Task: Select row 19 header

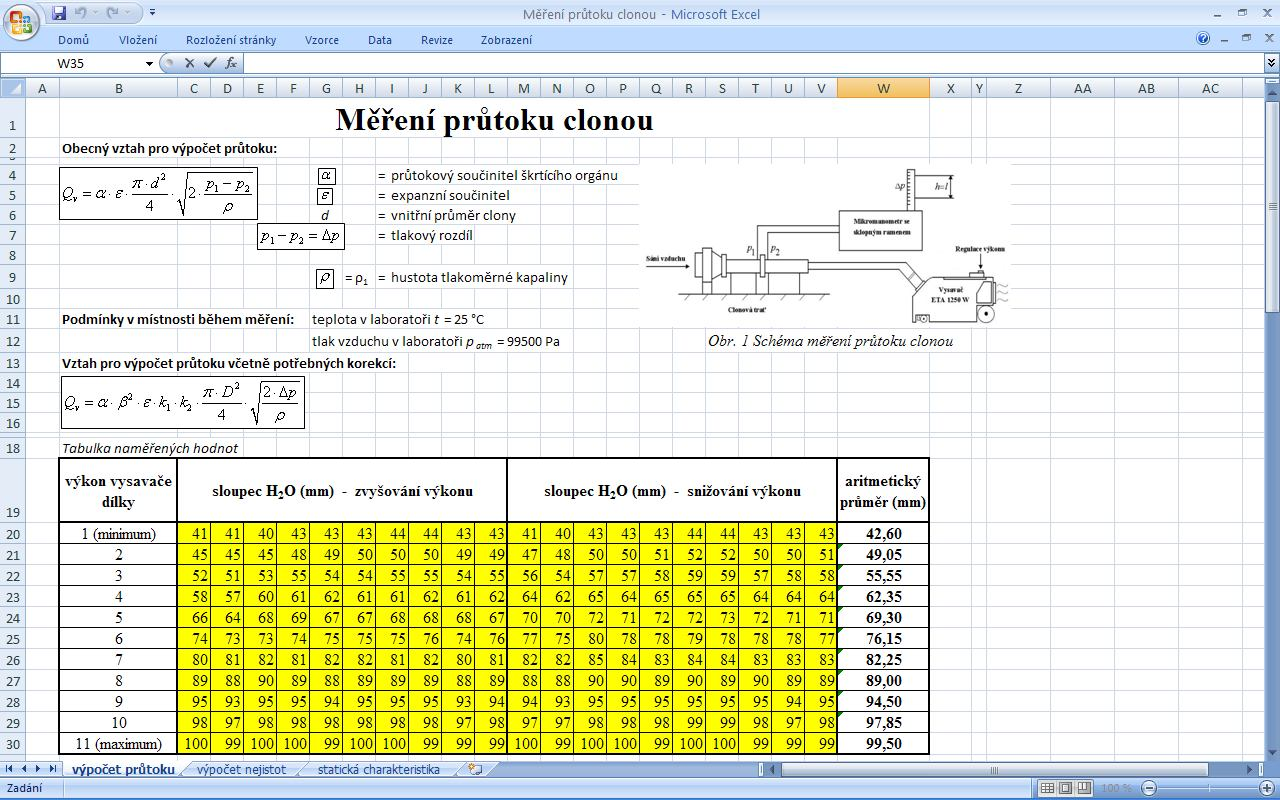Action: 12,490
